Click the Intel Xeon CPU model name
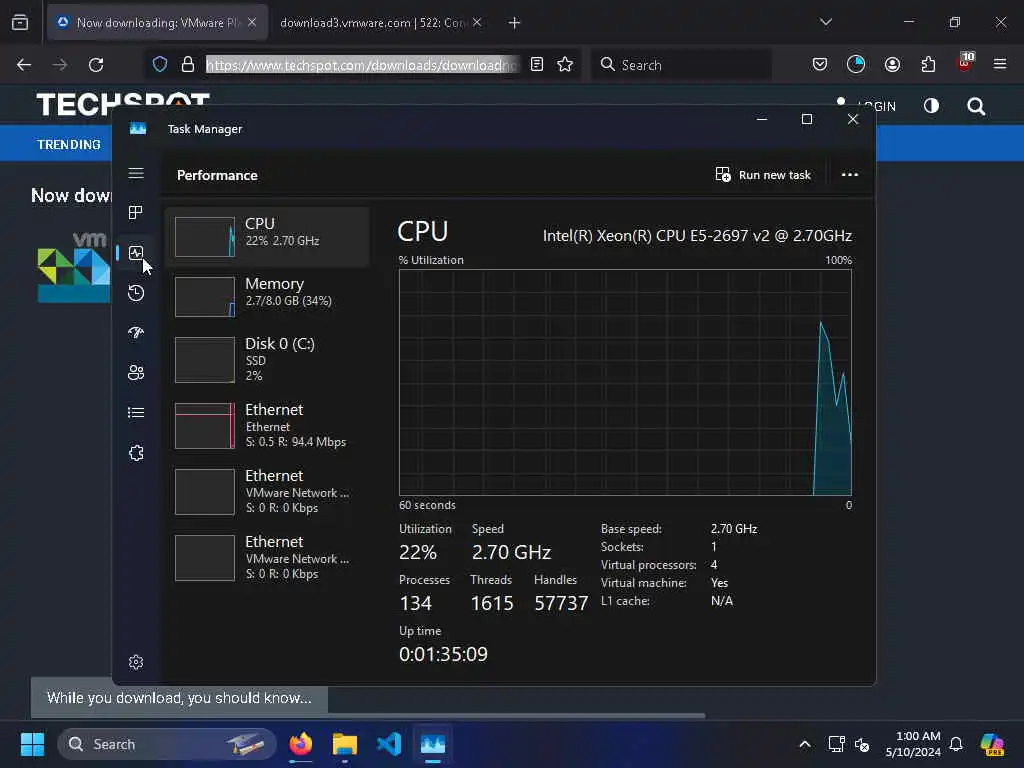Viewport: 1024px width, 768px height. [697, 236]
